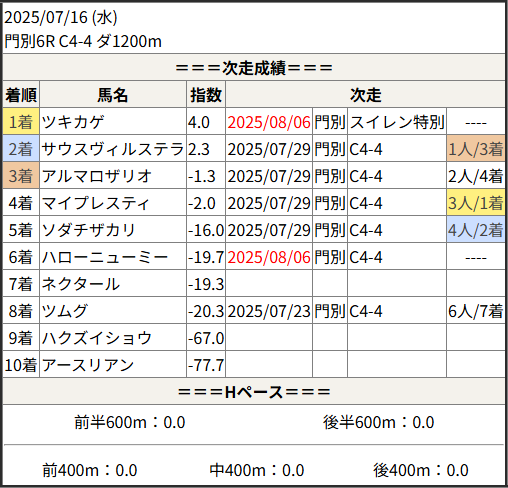The image size is (508, 488).
Task: Open 2025/07/23 date for ツムグ
Action: (269, 311)
